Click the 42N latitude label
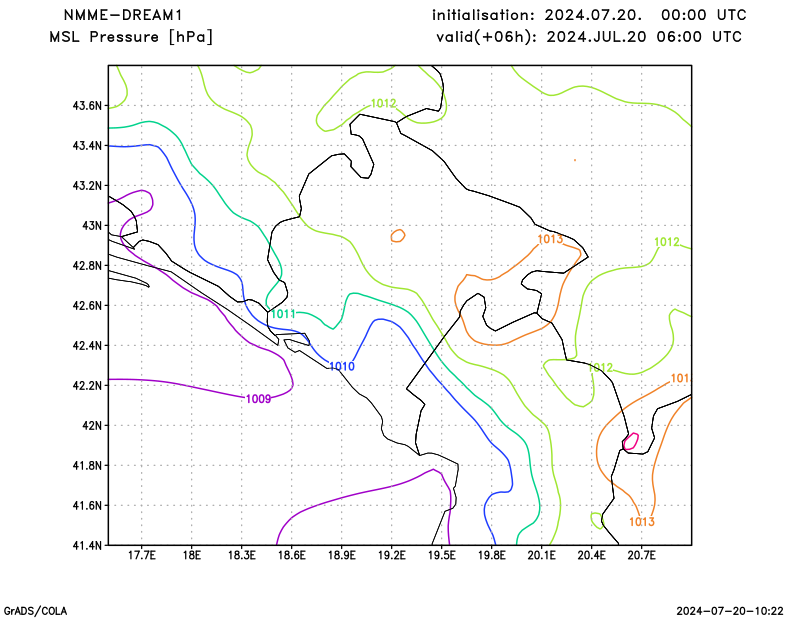 92,426
